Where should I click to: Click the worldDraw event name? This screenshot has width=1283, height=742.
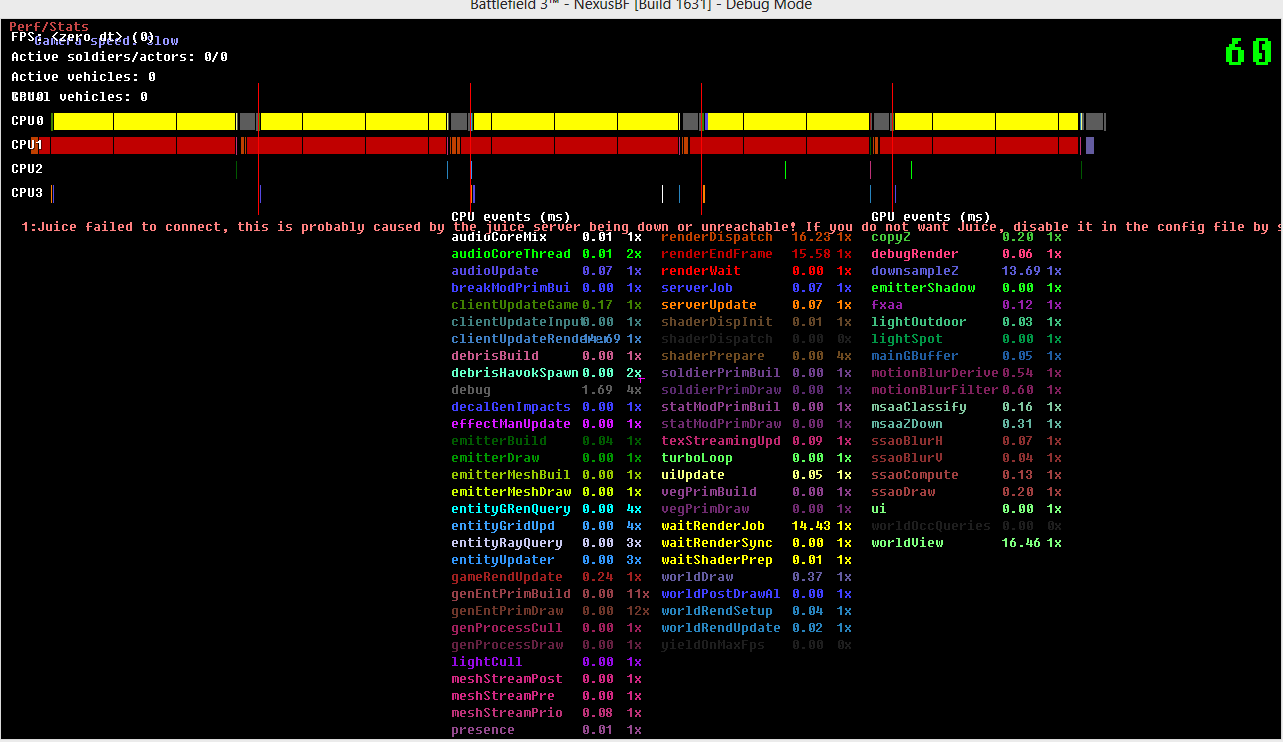697,577
